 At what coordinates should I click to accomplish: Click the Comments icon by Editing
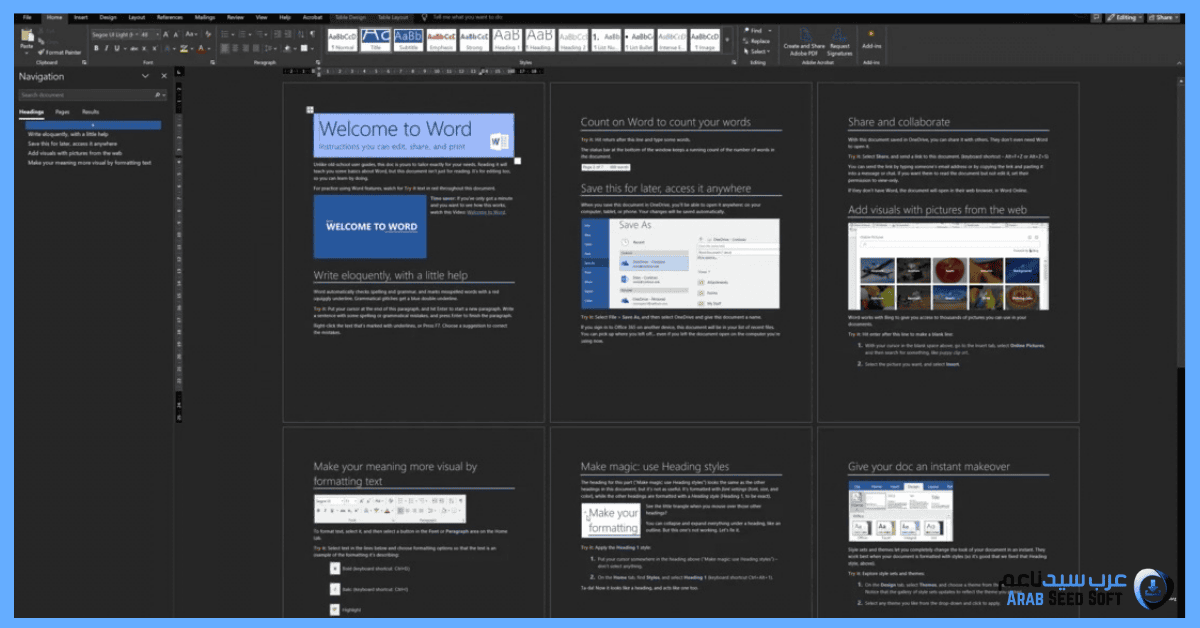coord(1096,17)
